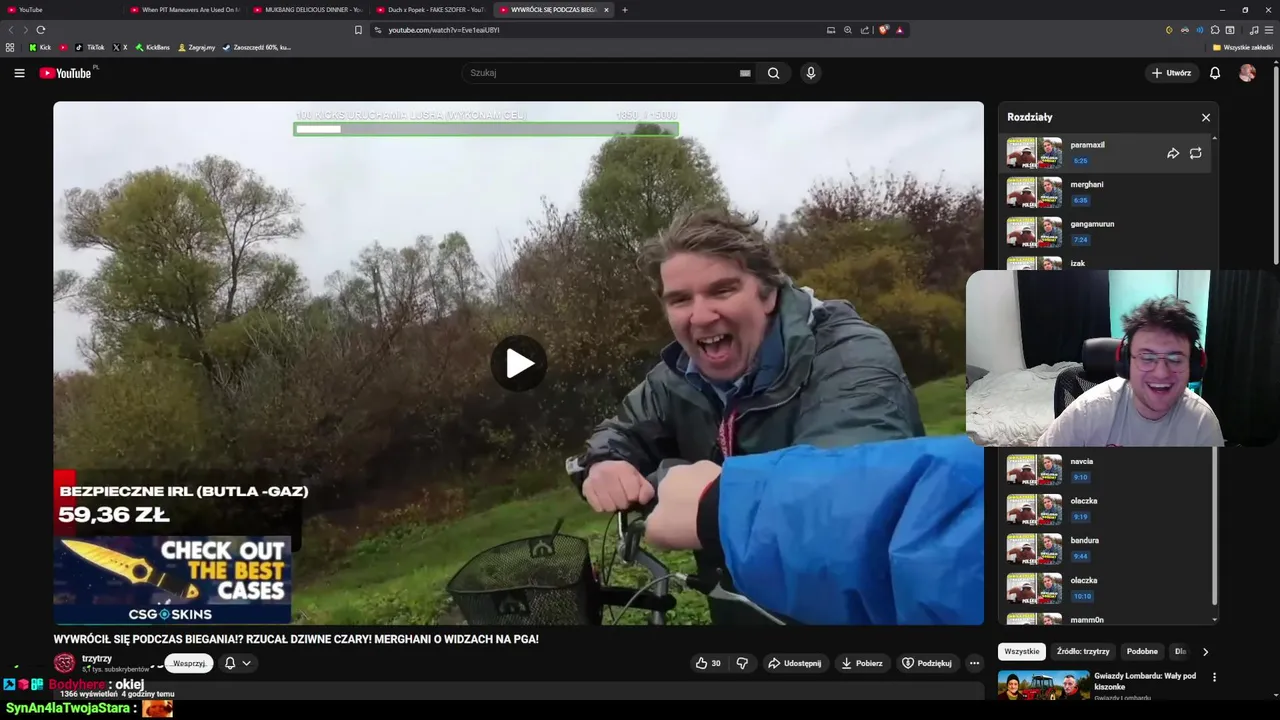Click the paramaxil chapter title
The width and height of the screenshot is (1280, 720).
pyautogui.click(x=1087, y=145)
